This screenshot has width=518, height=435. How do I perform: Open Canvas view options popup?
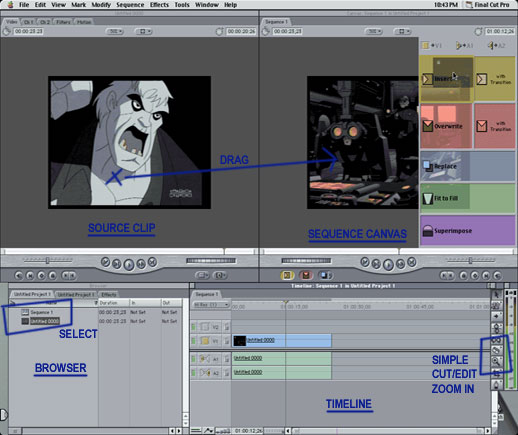pos(403,31)
